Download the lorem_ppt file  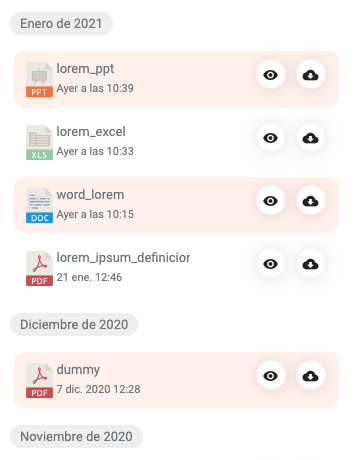pyautogui.click(x=311, y=75)
